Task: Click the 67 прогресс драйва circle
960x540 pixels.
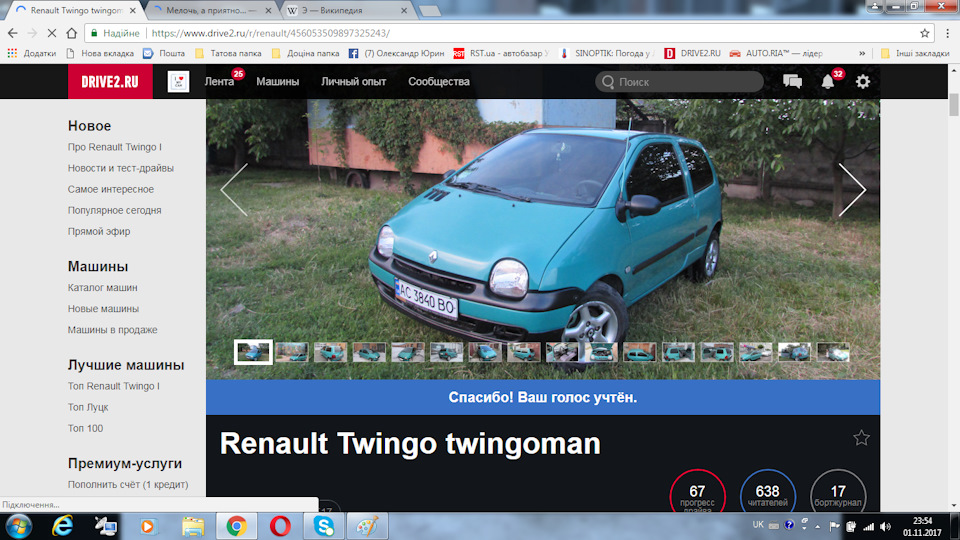Action: [697, 492]
